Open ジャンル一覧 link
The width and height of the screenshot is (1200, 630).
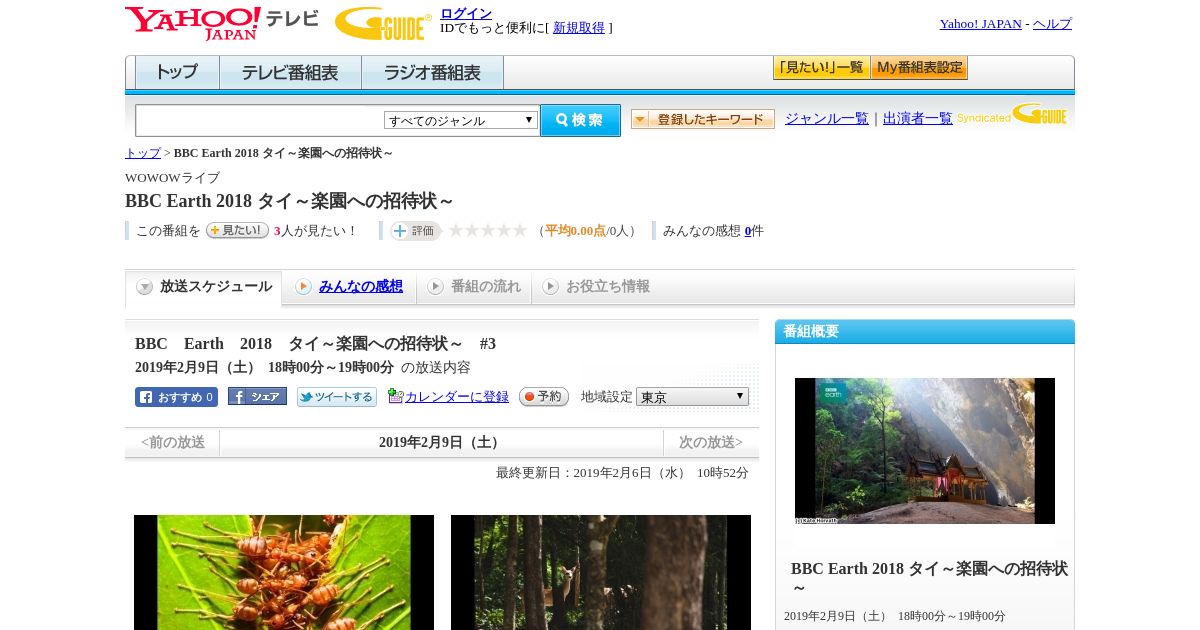[827, 118]
